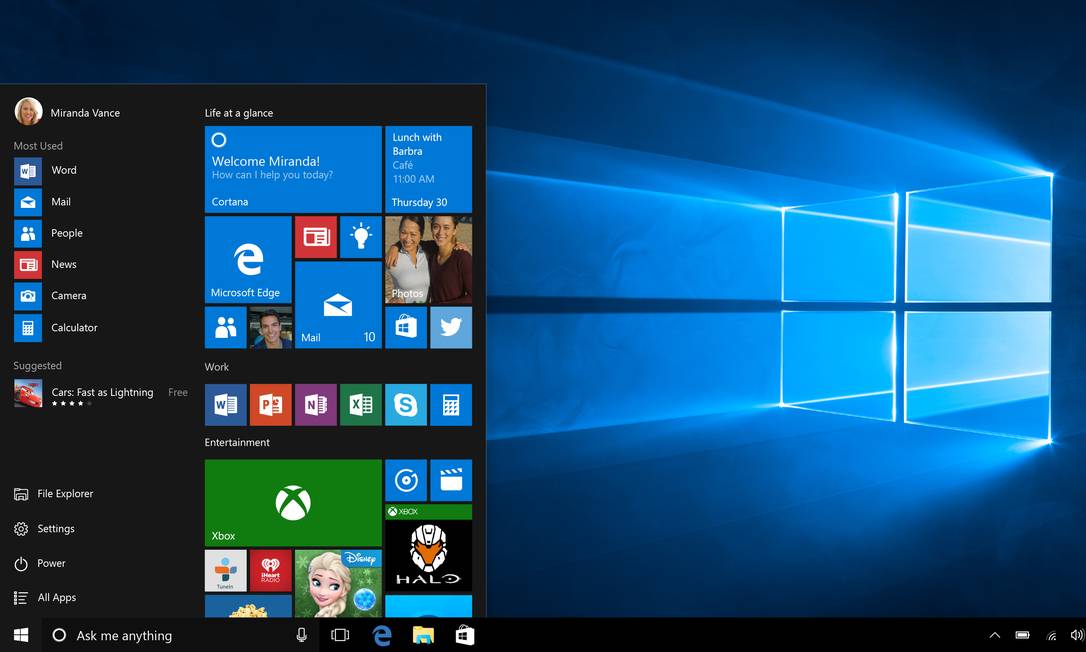1086x652 pixels.
Task: Open the Task View taskbar button
Action: tap(340, 635)
